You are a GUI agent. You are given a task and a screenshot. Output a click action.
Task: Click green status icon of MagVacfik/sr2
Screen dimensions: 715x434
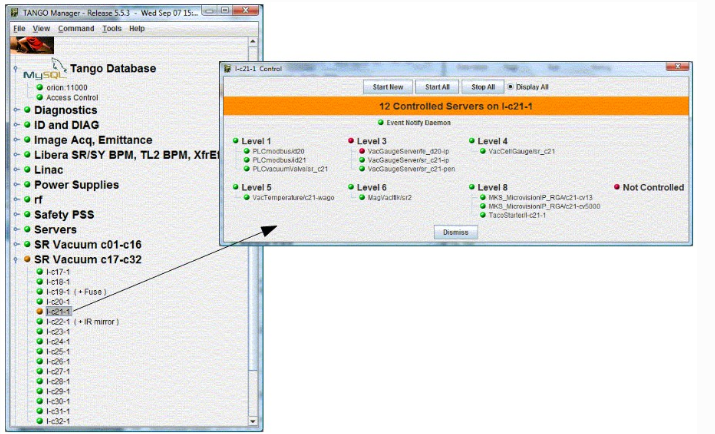(x=362, y=197)
